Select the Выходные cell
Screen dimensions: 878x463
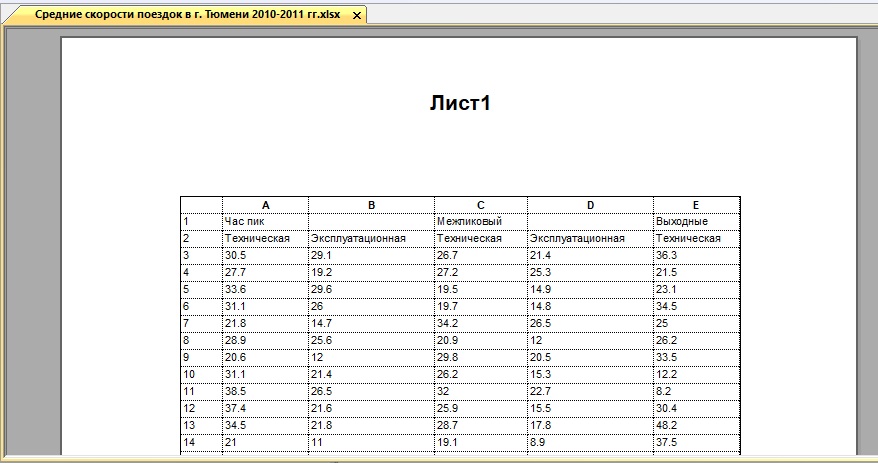[x=696, y=221]
